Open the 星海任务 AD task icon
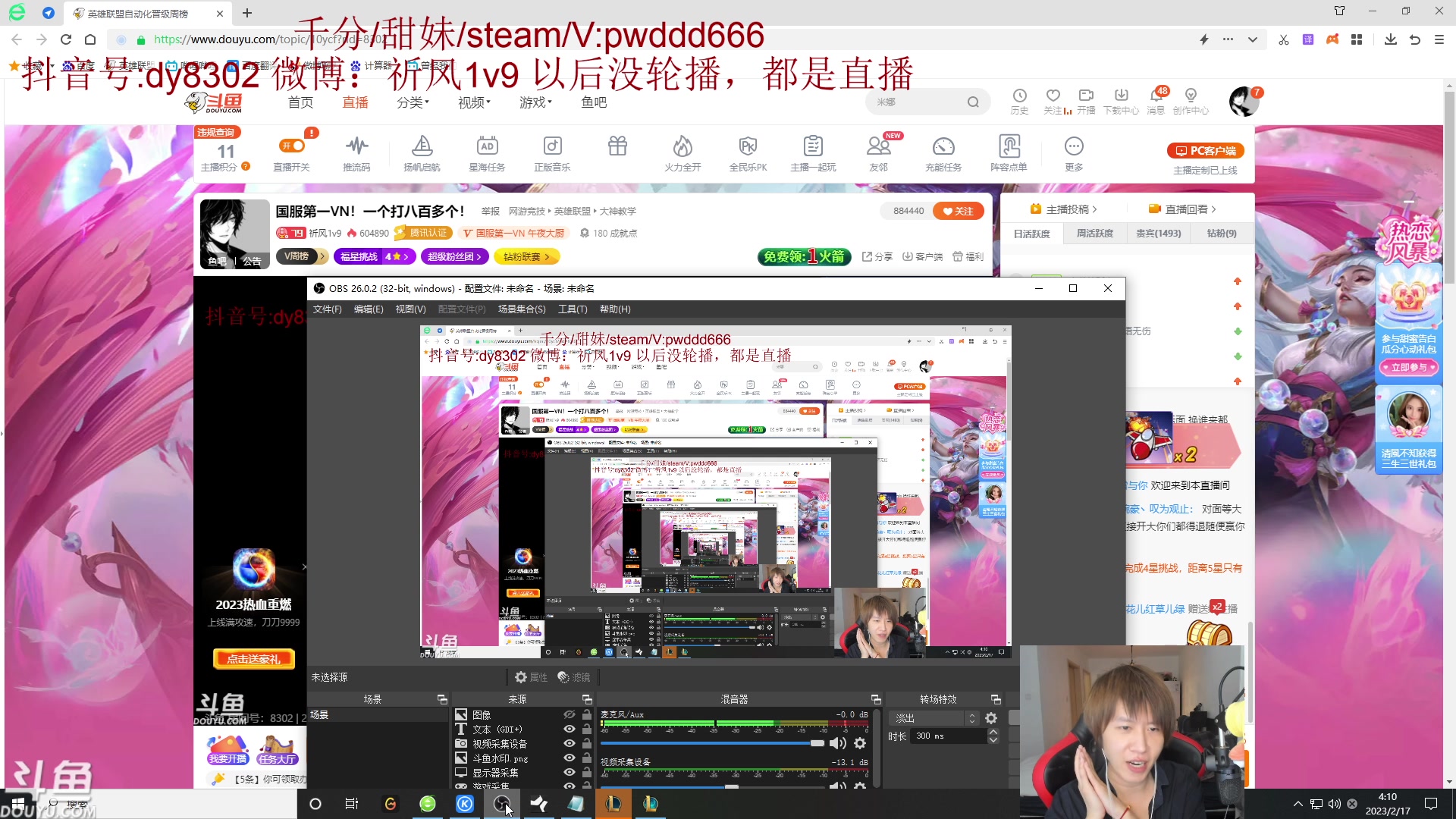The image size is (1456, 819). [487, 152]
